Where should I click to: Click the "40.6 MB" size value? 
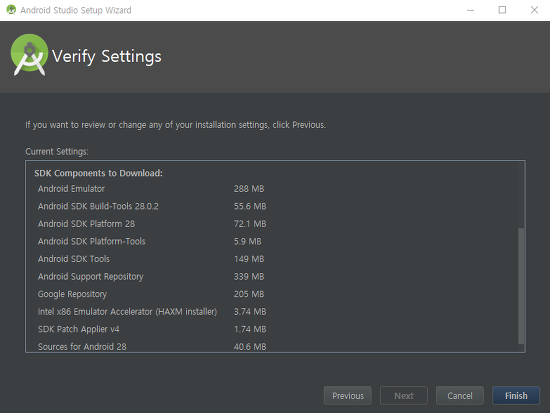pos(250,347)
